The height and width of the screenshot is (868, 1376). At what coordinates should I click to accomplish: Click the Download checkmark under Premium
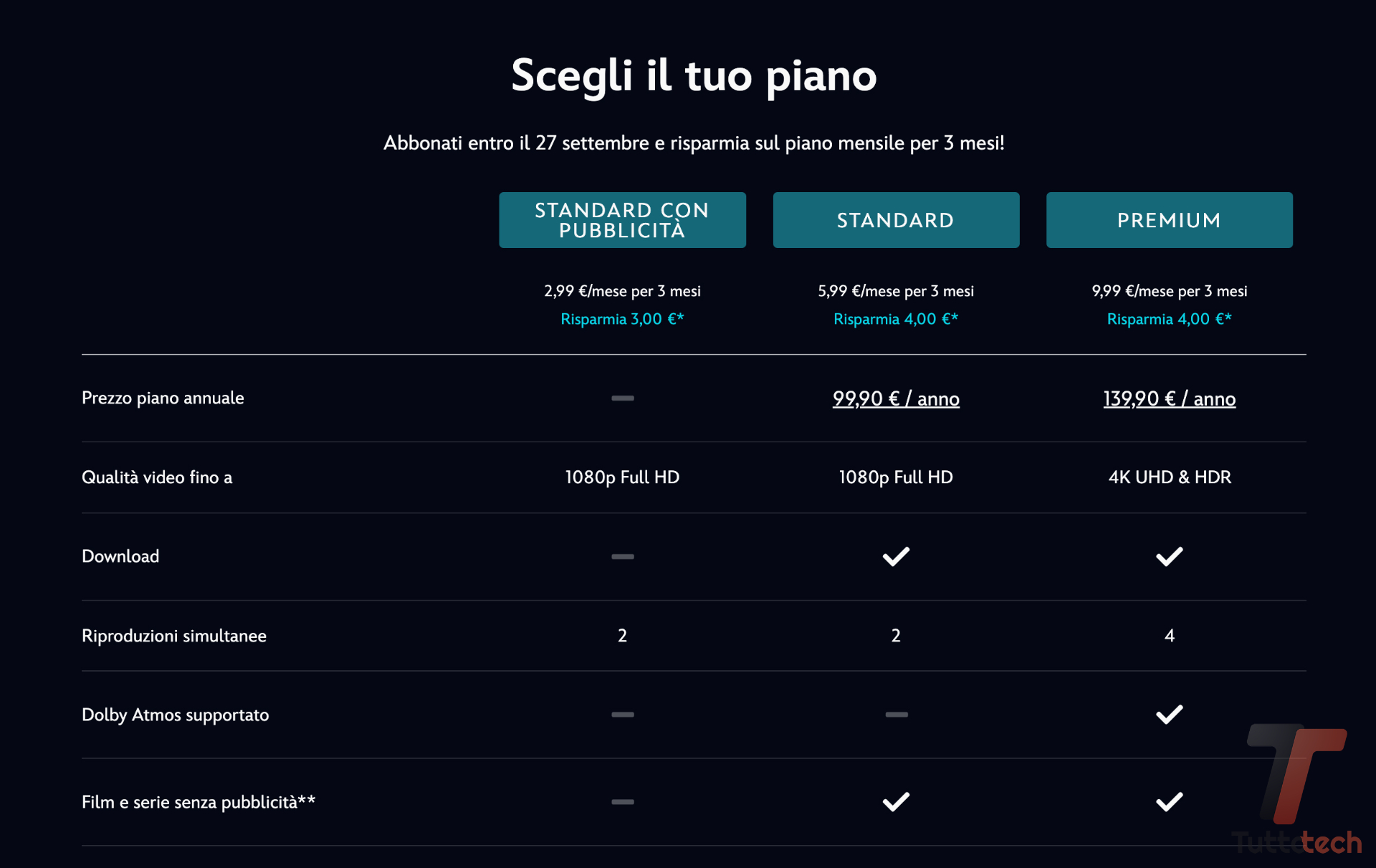point(1169,556)
